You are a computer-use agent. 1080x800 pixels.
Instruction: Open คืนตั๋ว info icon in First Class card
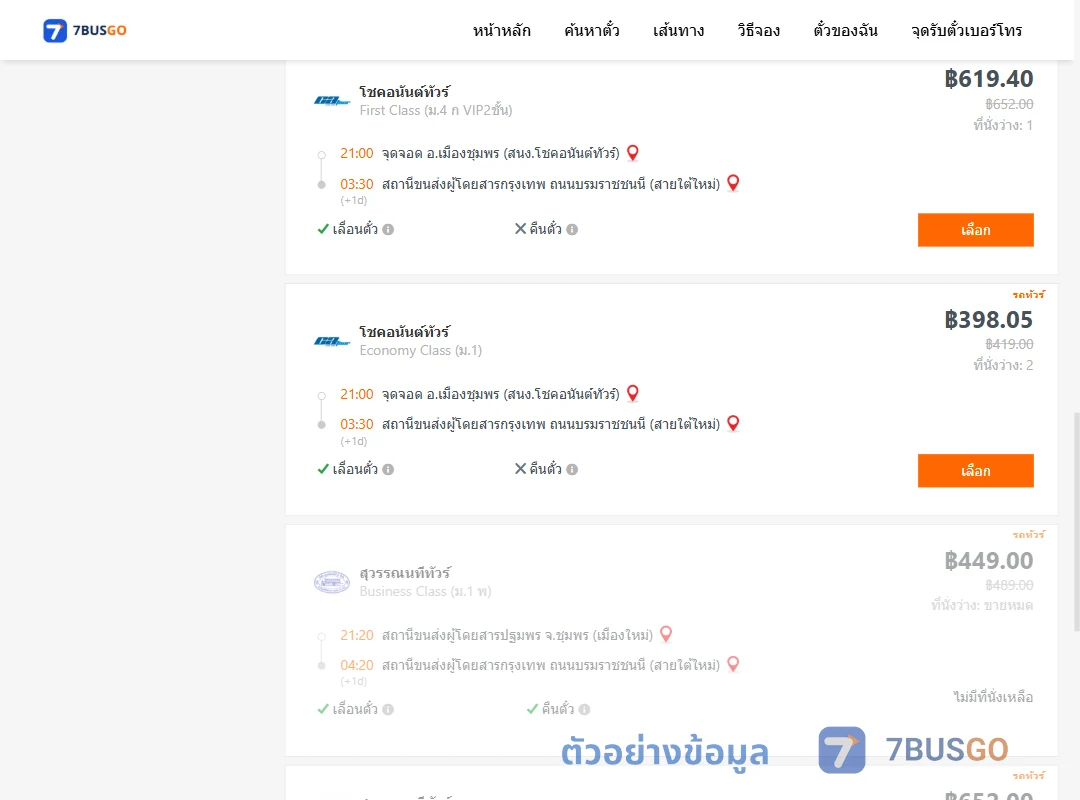pos(572,229)
